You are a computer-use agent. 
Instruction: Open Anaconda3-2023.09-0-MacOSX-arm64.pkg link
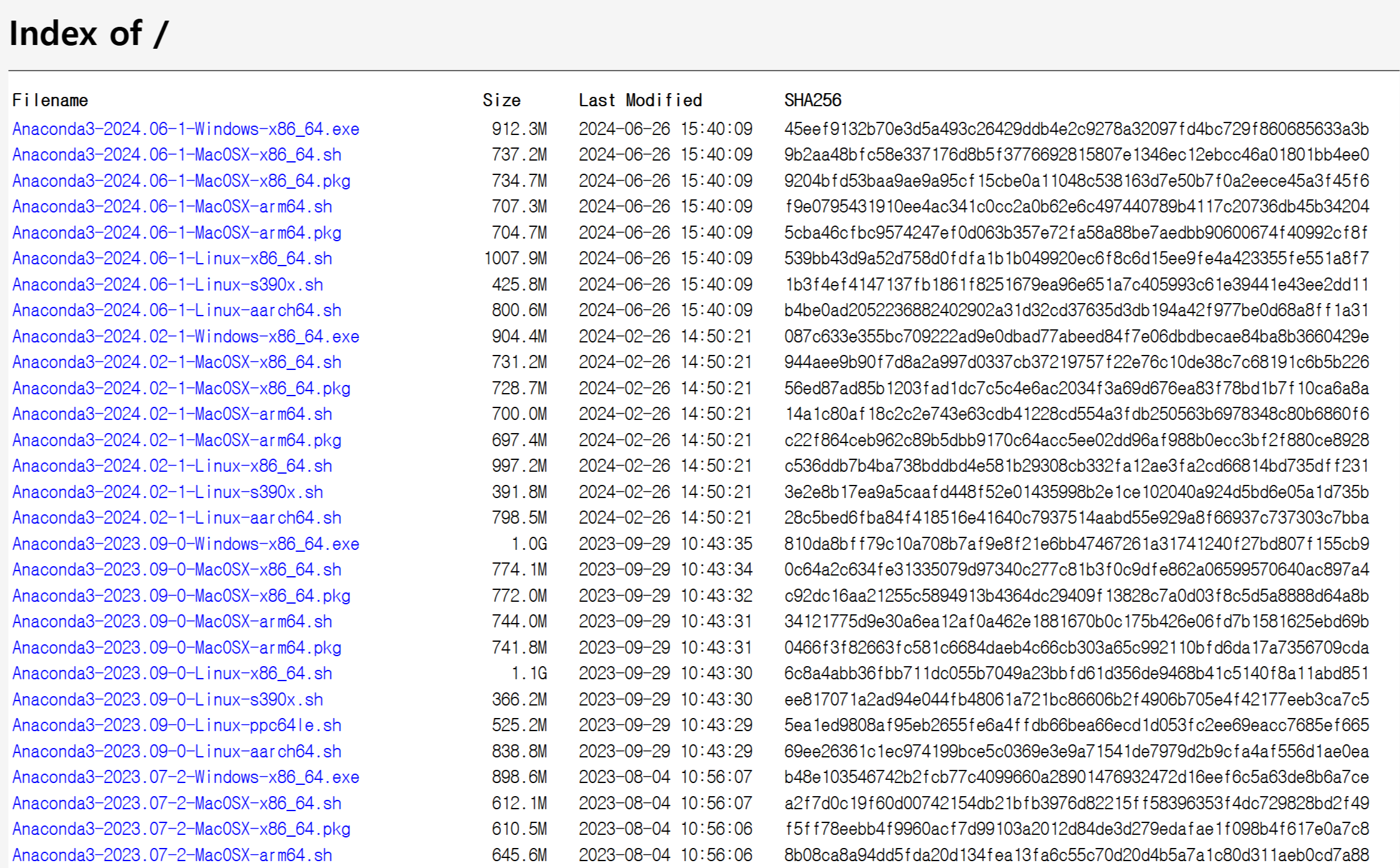(177, 648)
